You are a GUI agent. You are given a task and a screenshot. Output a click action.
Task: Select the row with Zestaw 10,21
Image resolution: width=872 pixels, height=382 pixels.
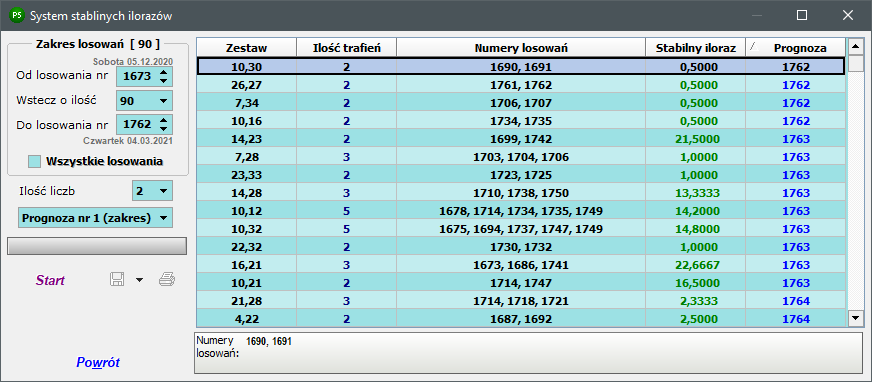tap(521, 282)
